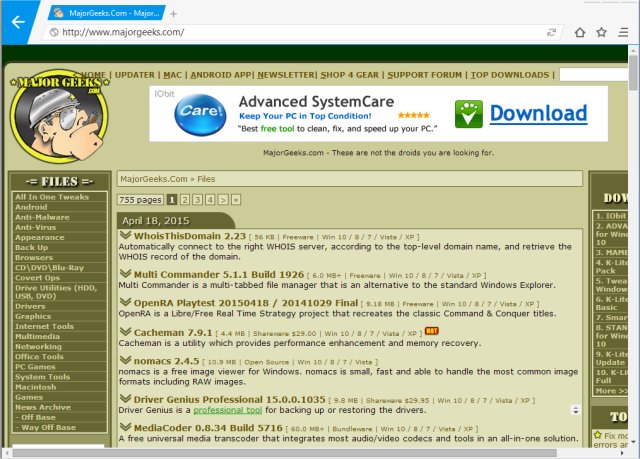Open OpenRA Playtest 20150418 title link
This screenshot has width=640, height=459.
coord(246,303)
